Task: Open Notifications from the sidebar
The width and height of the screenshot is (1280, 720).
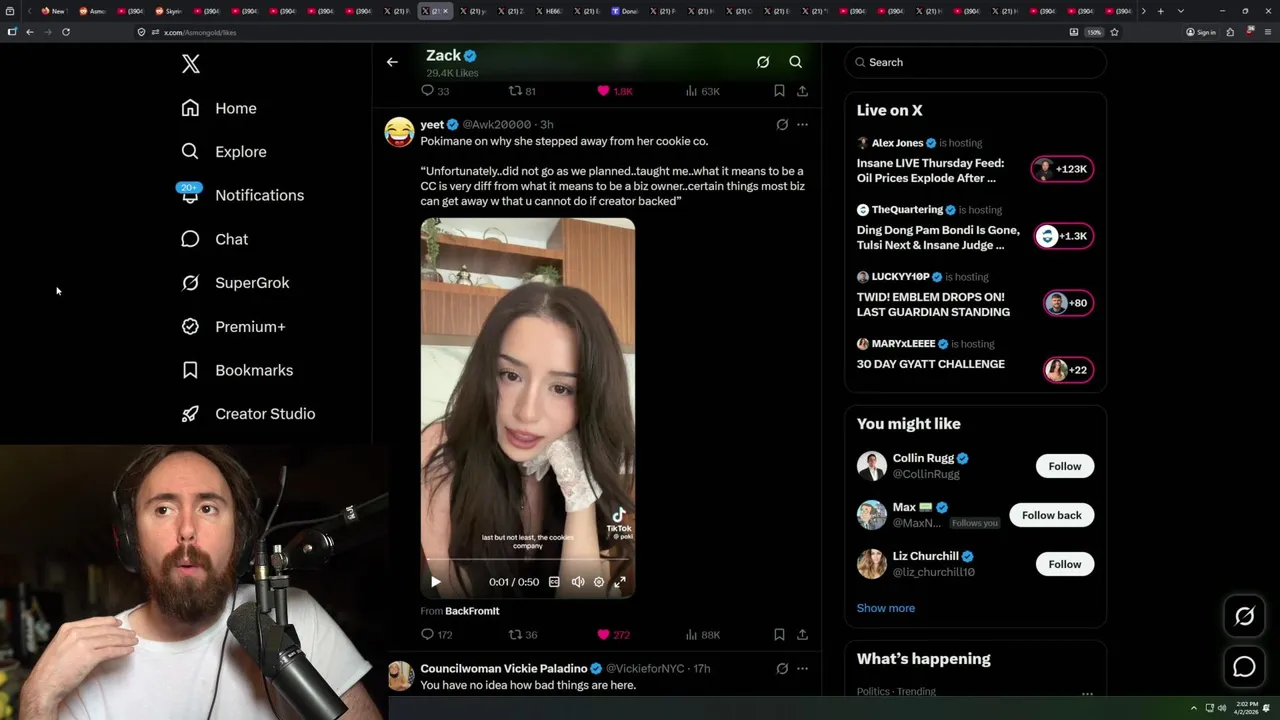Action: click(x=241, y=195)
